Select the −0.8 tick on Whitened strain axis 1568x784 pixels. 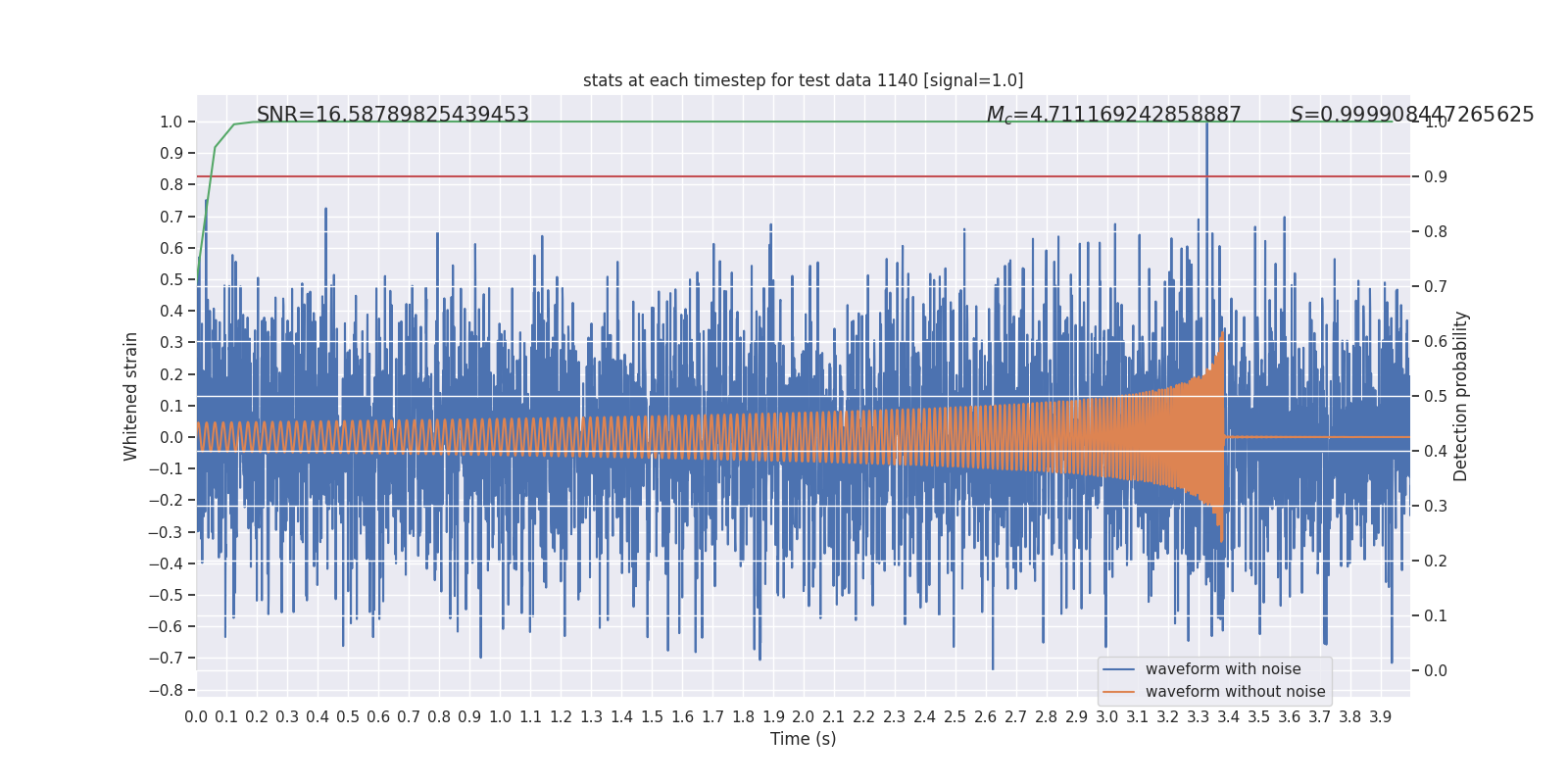coord(166,690)
